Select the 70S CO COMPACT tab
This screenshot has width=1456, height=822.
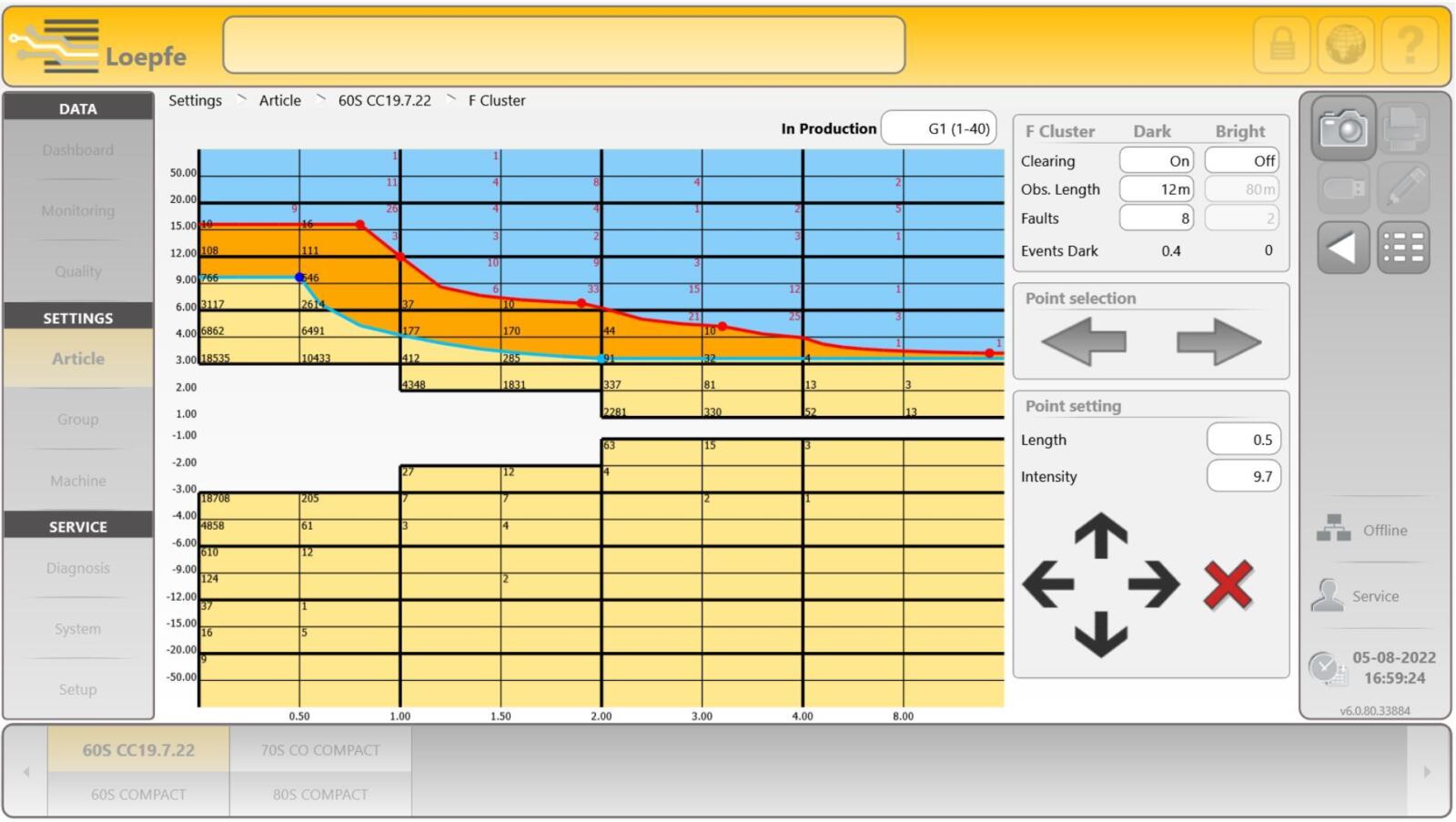pos(320,750)
